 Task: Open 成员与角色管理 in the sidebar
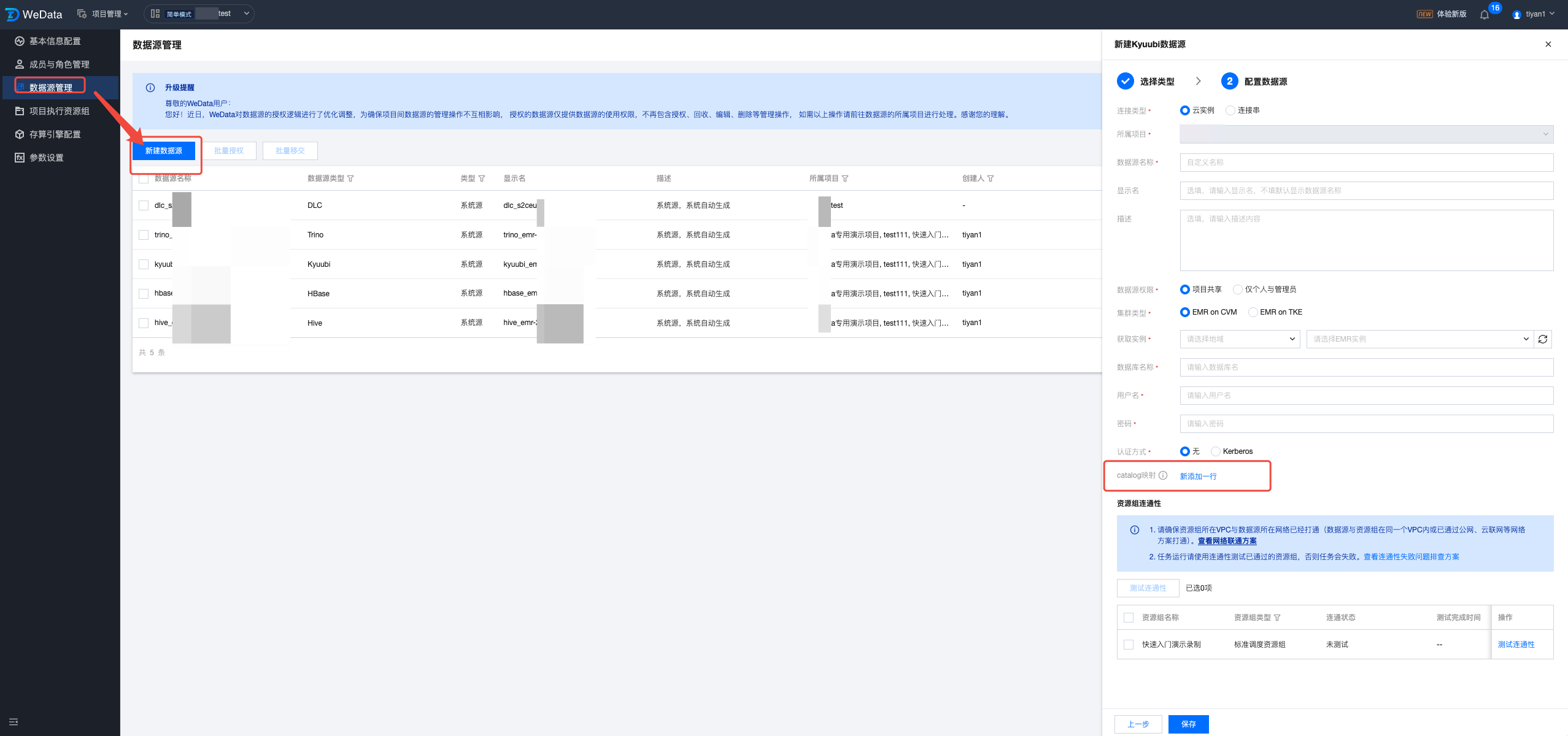[x=59, y=64]
